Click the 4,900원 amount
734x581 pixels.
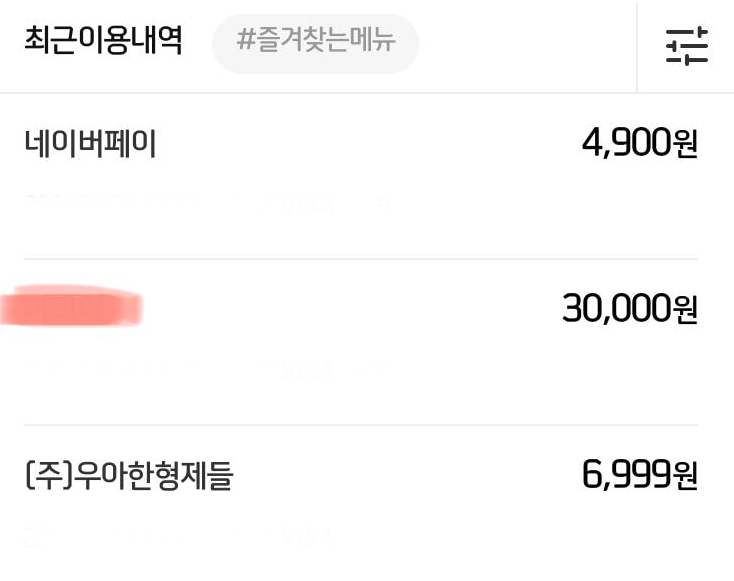click(x=640, y=143)
